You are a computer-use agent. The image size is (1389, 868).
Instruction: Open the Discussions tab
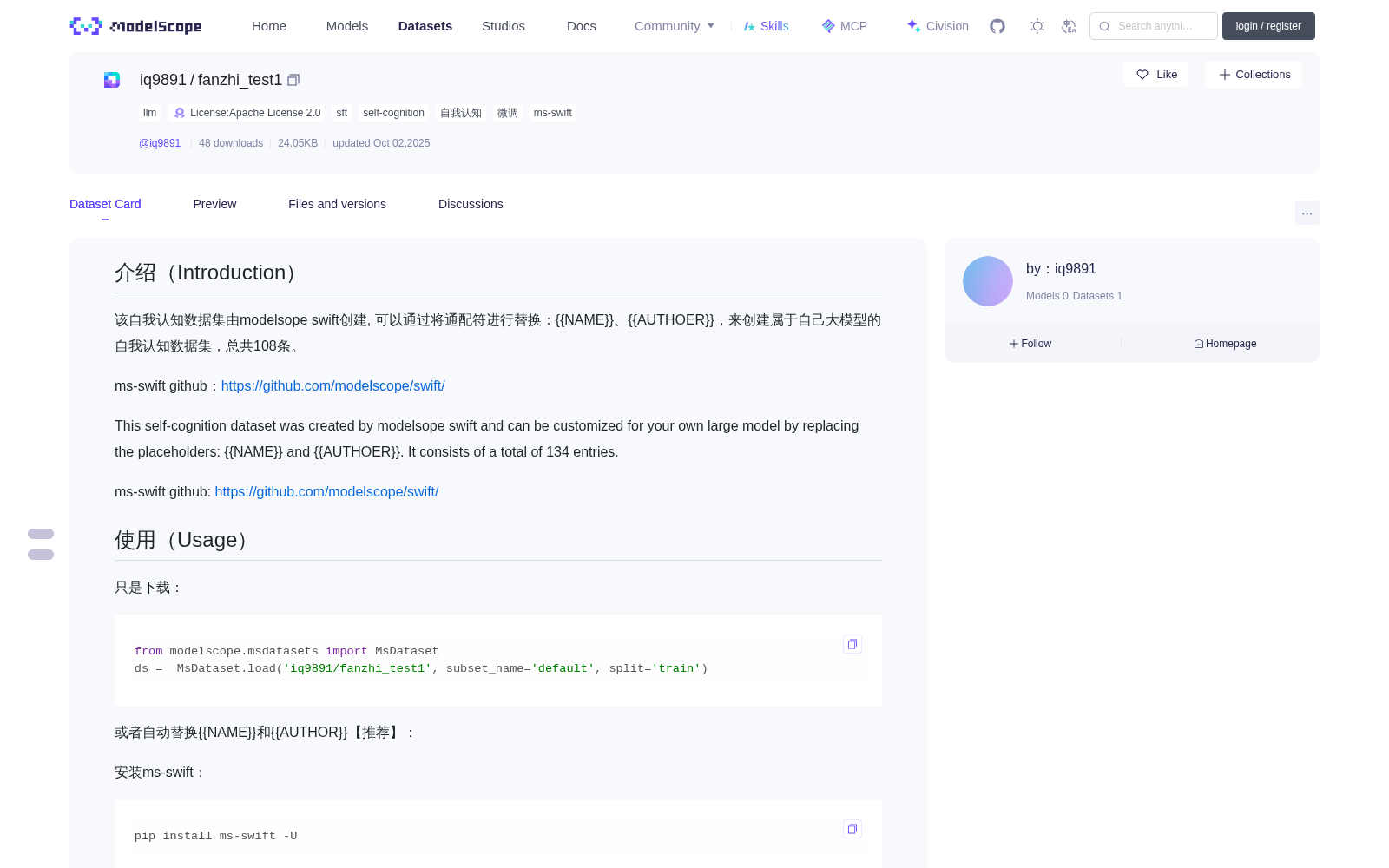[471, 204]
